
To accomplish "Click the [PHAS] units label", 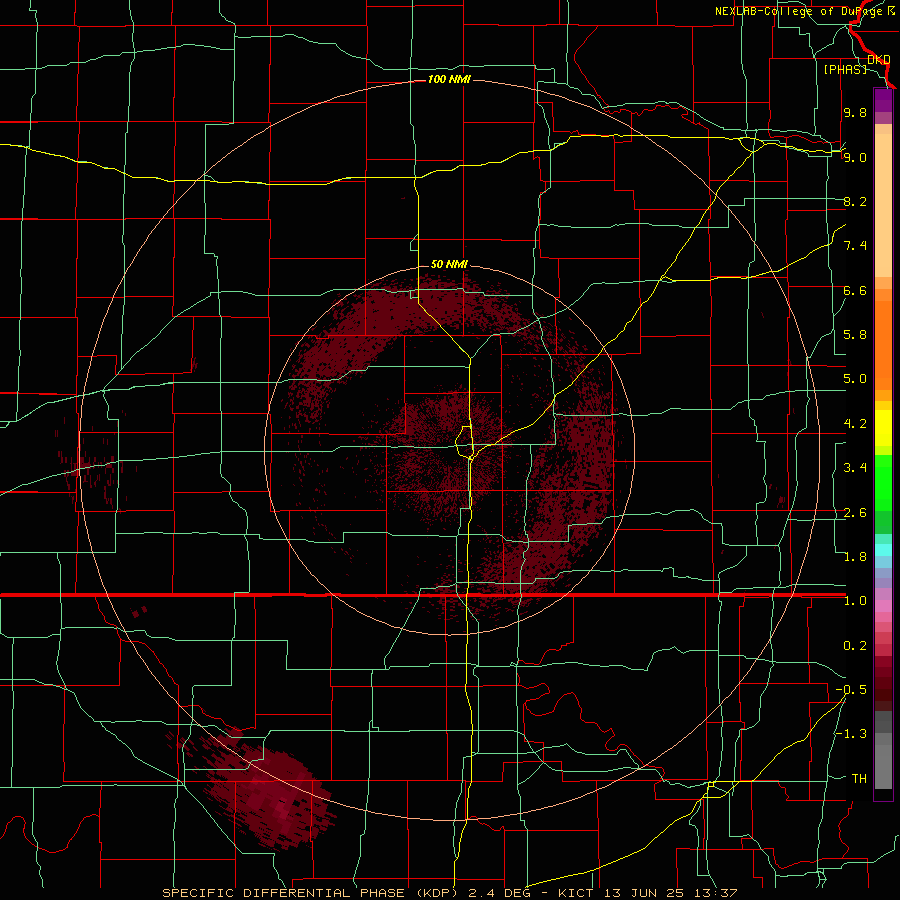I will click(x=845, y=69).
